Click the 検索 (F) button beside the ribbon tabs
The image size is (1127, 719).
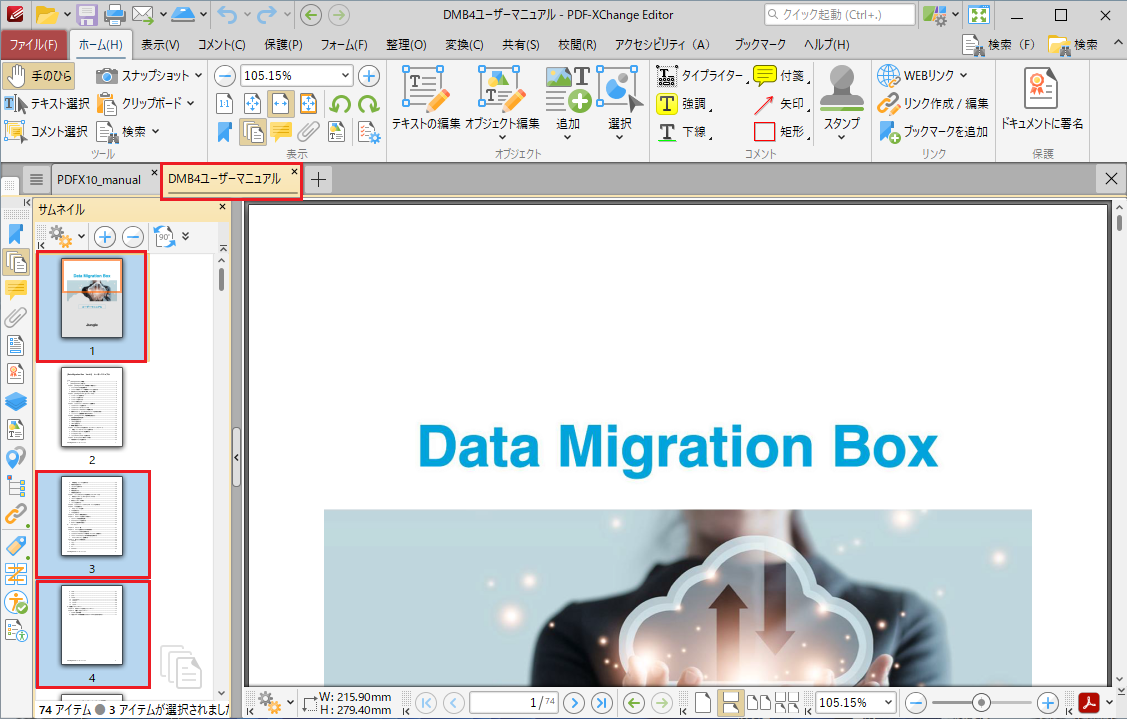(1000, 45)
